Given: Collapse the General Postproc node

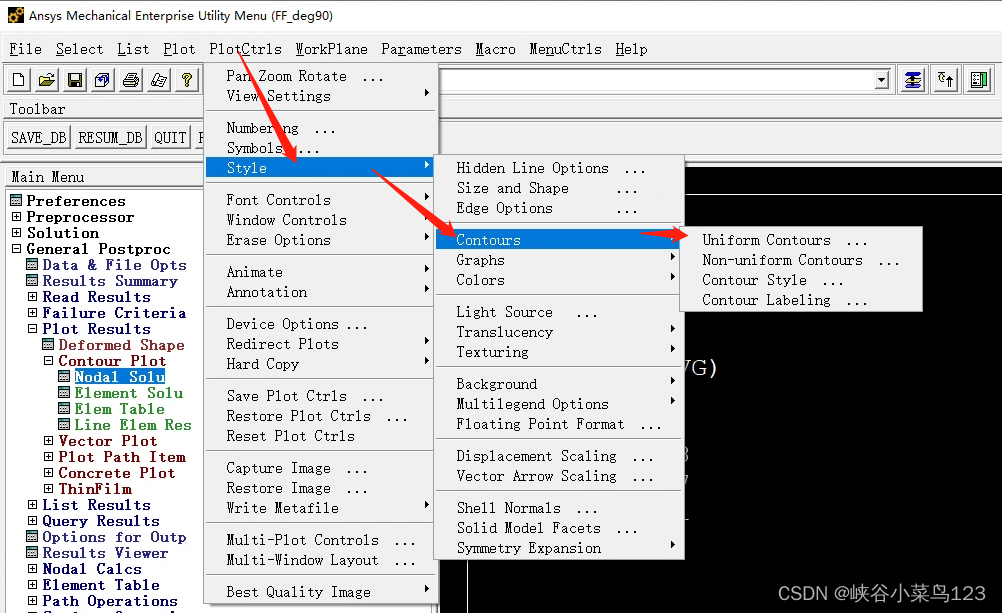Looking at the screenshot, I should click(17, 249).
